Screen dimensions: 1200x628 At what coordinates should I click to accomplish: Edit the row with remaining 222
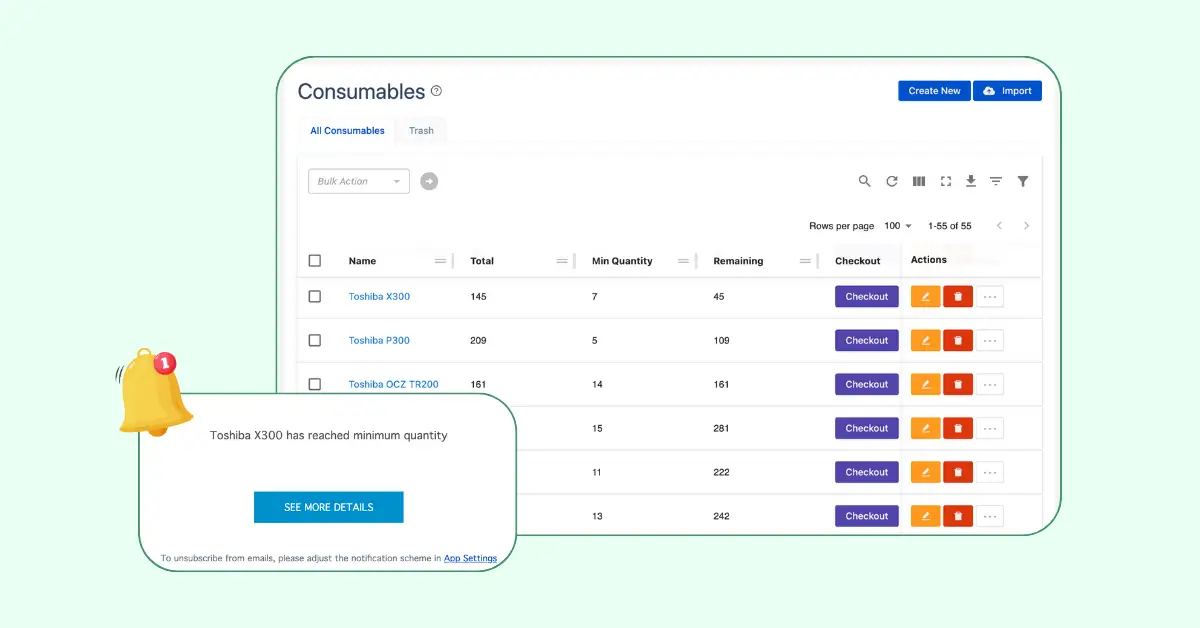click(x=926, y=472)
